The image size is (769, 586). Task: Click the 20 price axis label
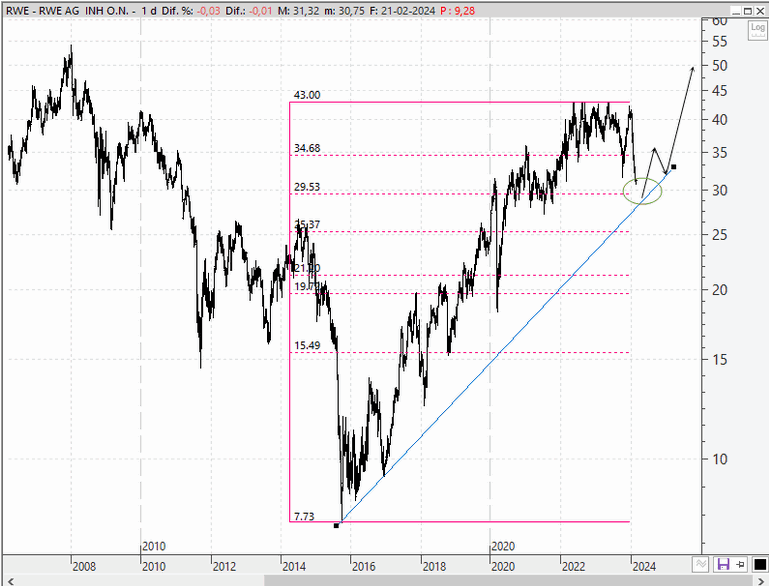(719, 290)
